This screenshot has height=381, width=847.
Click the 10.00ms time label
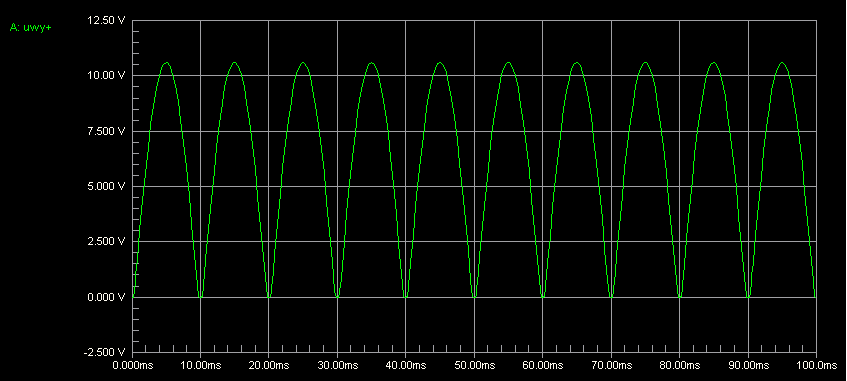[x=201, y=365]
